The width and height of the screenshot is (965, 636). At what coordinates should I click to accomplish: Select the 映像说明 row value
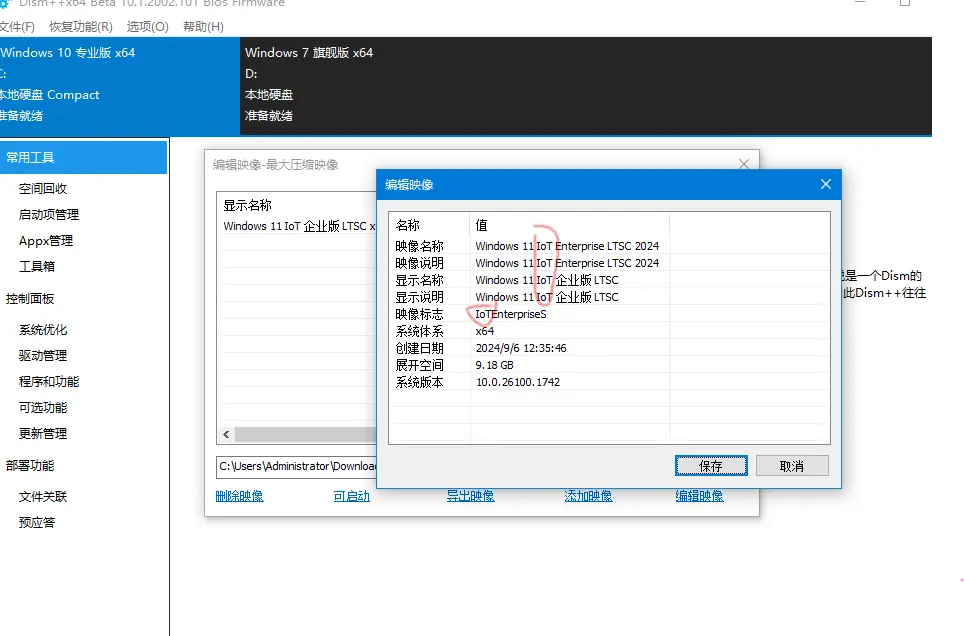tap(567, 263)
